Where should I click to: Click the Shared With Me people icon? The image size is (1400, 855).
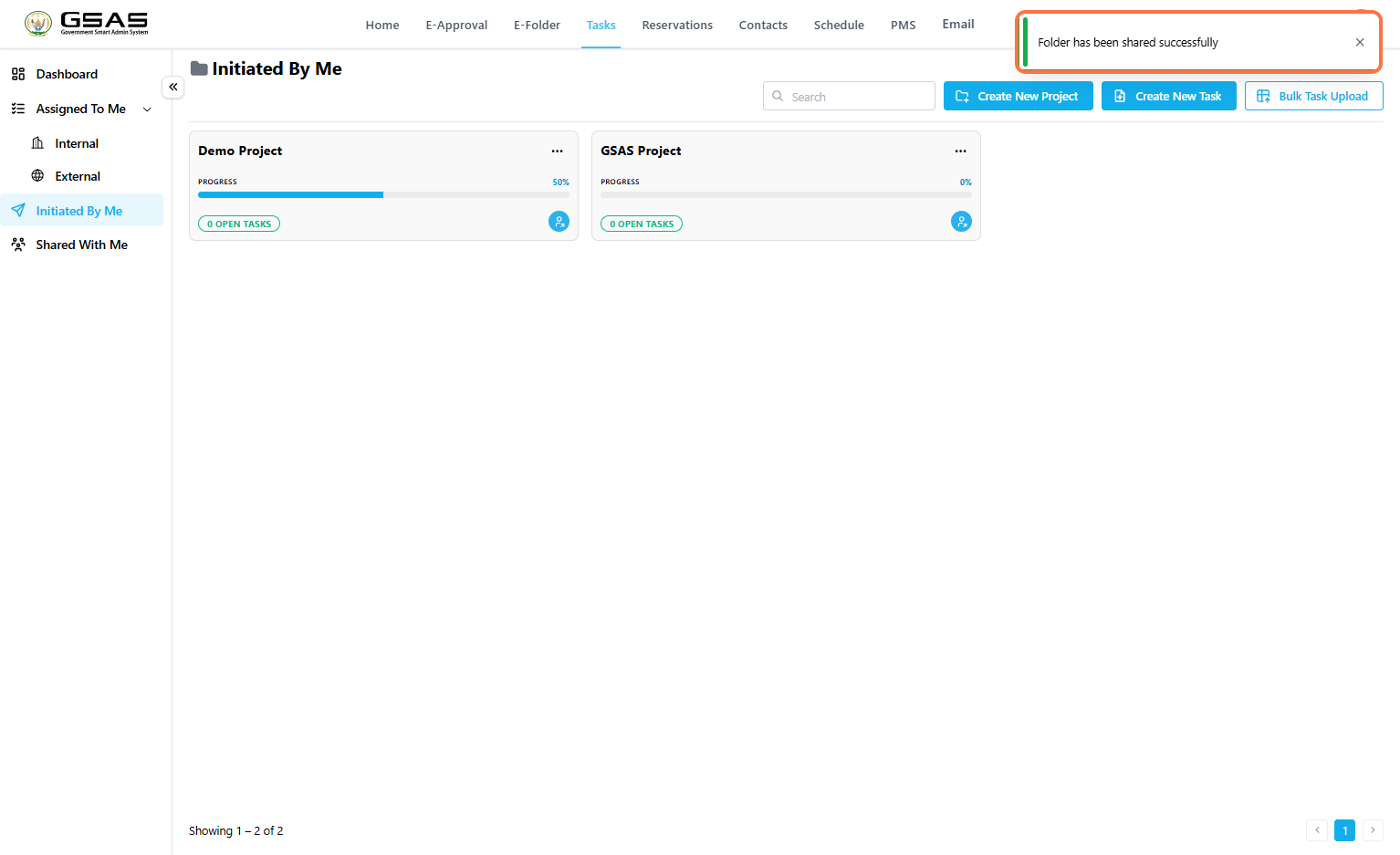pyautogui.click(x=18, y=245)
